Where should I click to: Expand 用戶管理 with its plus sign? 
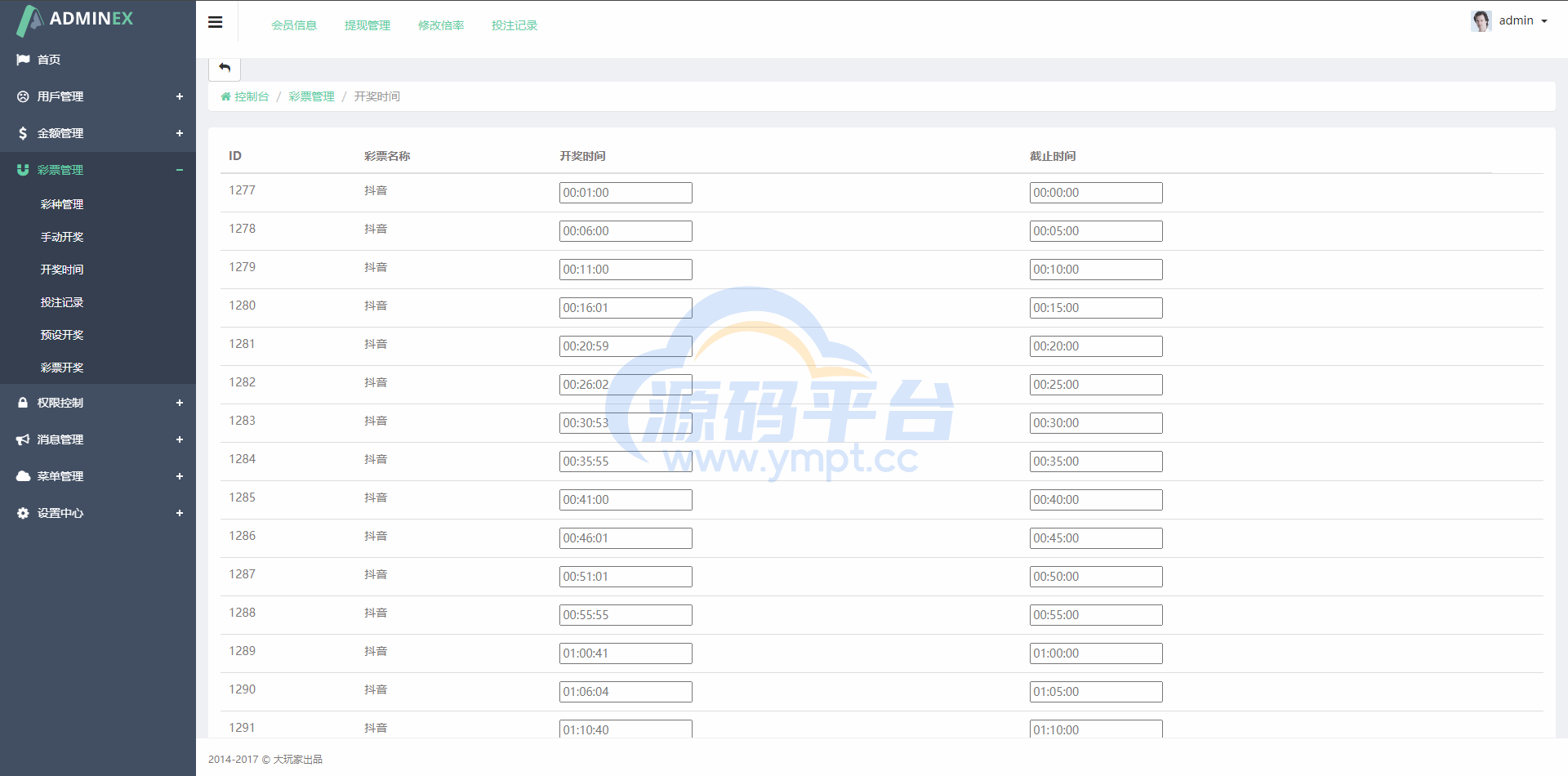[x=180, y=96]
